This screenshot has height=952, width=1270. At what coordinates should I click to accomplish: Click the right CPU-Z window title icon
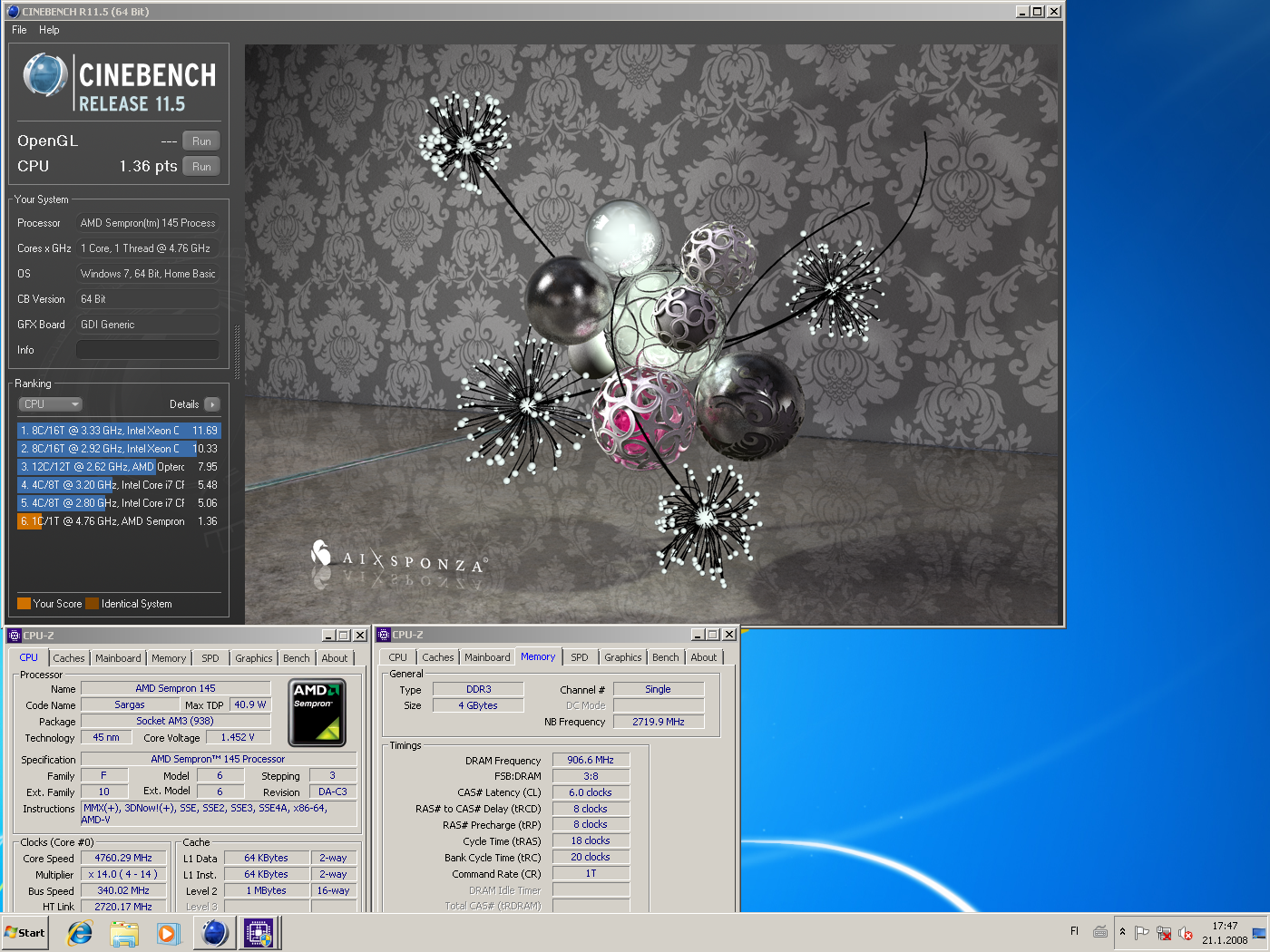(383, 635)
